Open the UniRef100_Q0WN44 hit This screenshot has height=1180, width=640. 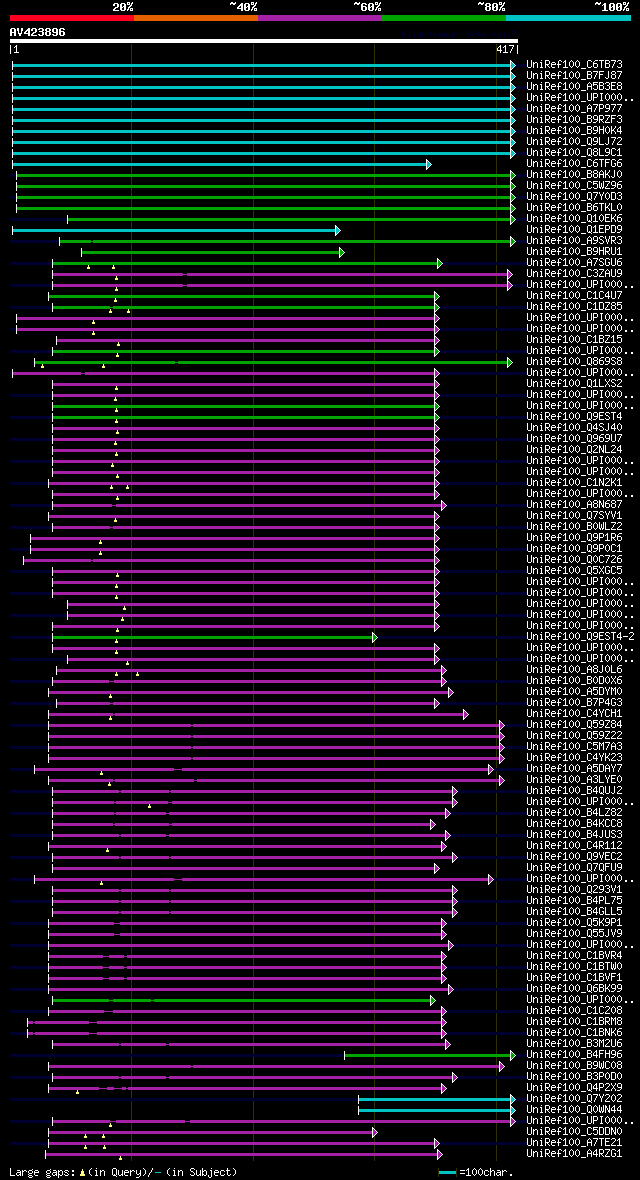tap(574, 1110)
